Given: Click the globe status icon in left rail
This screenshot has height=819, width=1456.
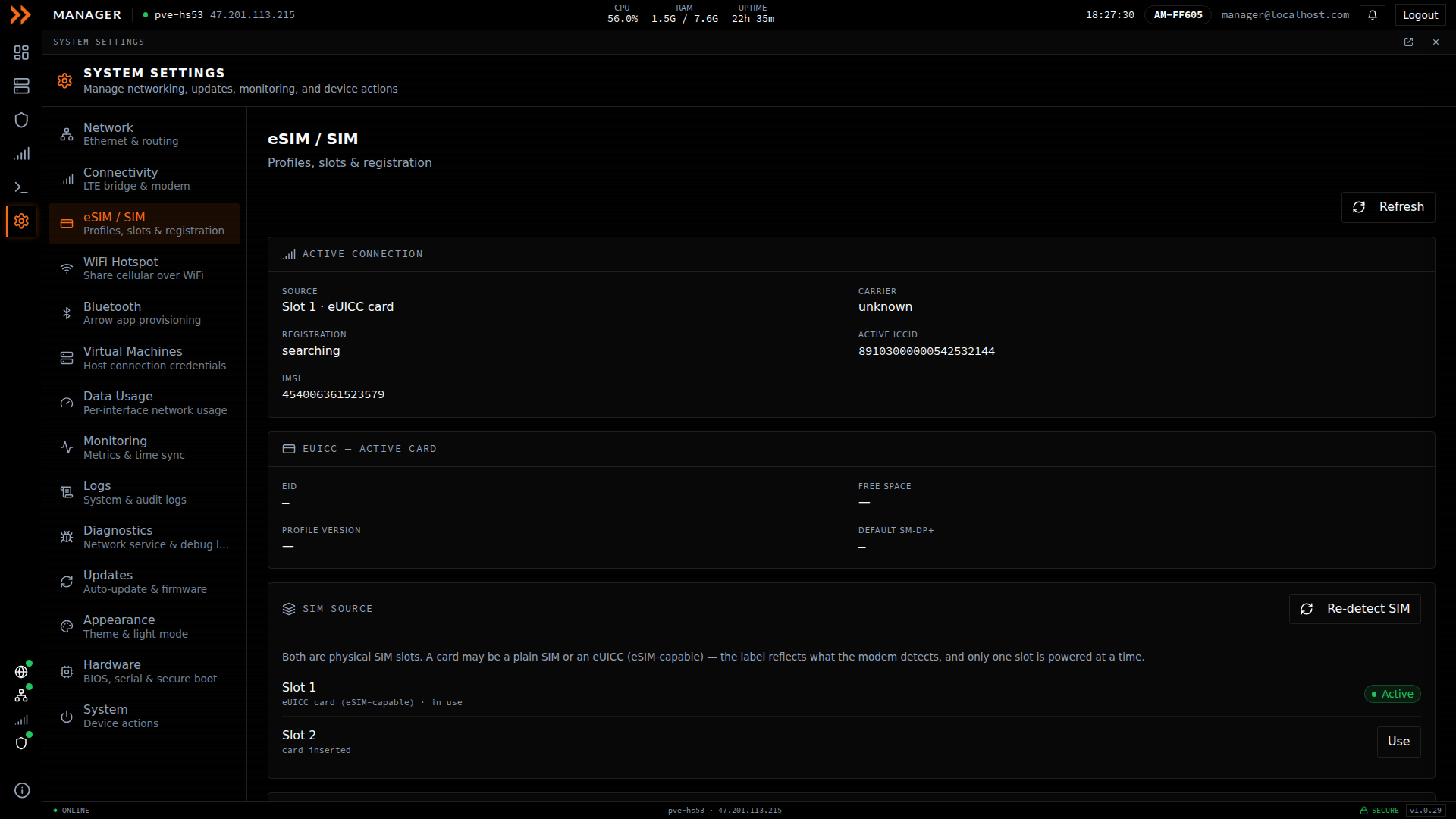Looking at the screenshot, I should click(x=21, y=672).
